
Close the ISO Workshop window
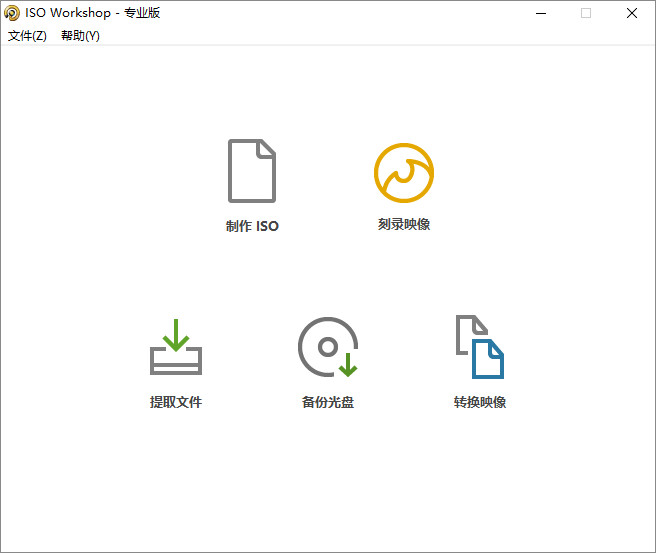(x=632, y=13)
